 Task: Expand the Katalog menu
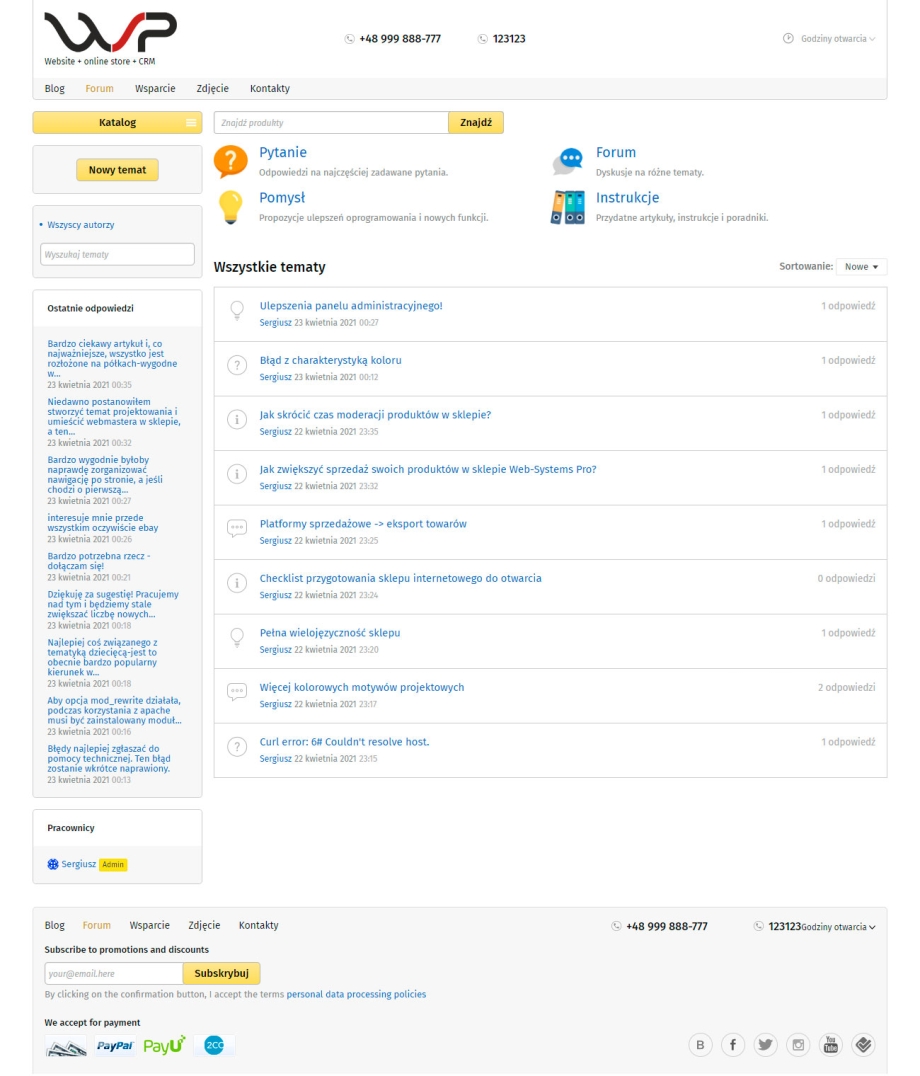tap(117, 123)
